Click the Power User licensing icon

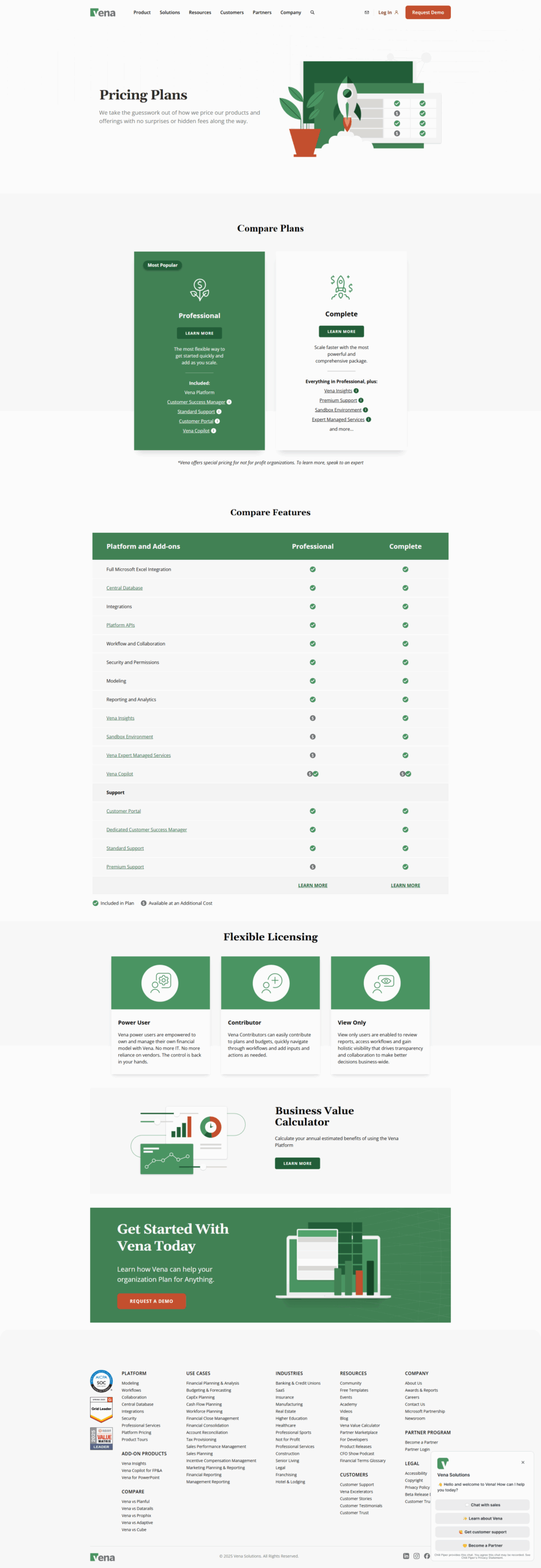160,983
